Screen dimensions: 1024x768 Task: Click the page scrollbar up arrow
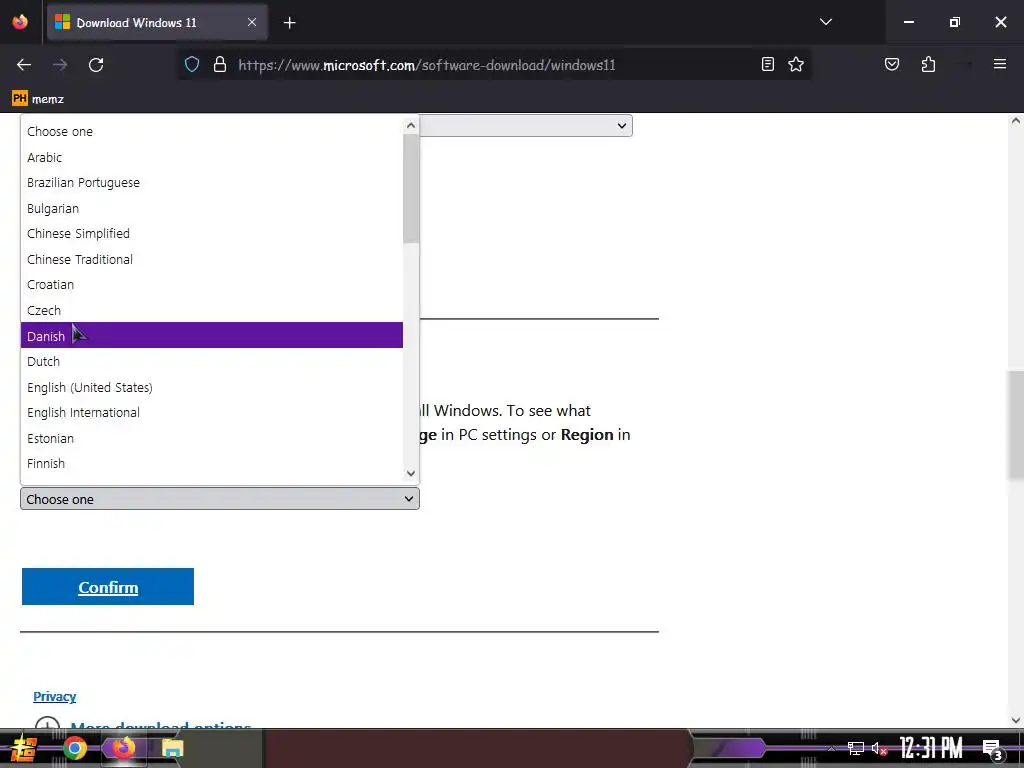pyautogui.click(x=1016, y=121)
